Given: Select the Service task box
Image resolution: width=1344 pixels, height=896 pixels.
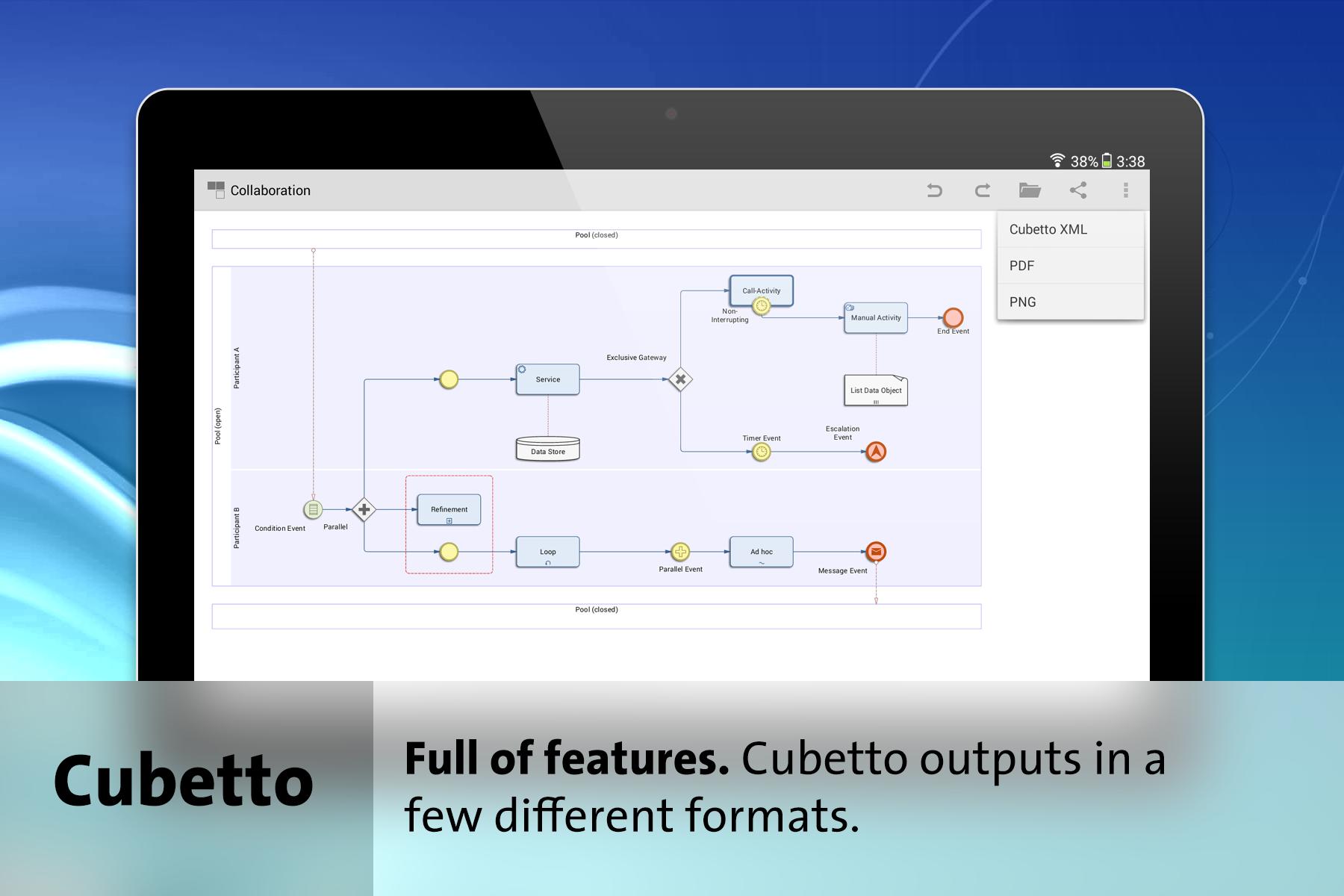Looking at the screenshot, I should click(x=547, y=379).
